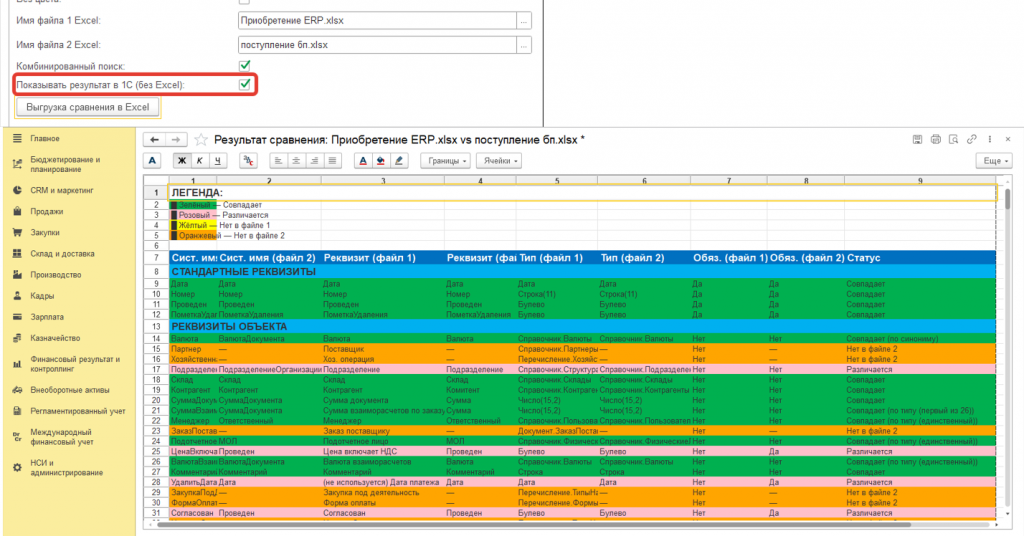Image resolution: width=1024 pixels, height=536 pixels.
Task: Align cell text right
Action: point(314,161)
